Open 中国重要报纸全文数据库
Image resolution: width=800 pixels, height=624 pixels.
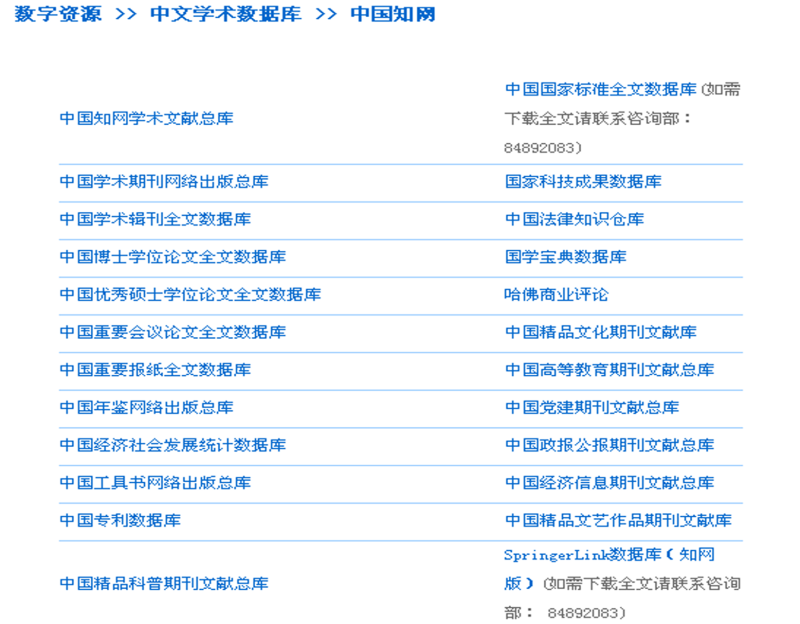click(x=155, y=370)
